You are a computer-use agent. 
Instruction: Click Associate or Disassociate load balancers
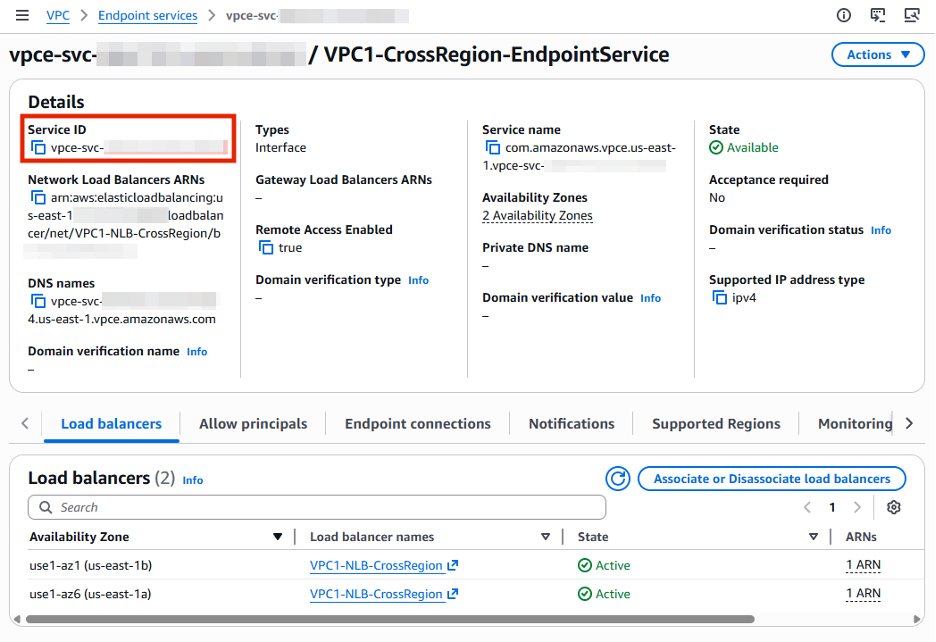[771, 478]
